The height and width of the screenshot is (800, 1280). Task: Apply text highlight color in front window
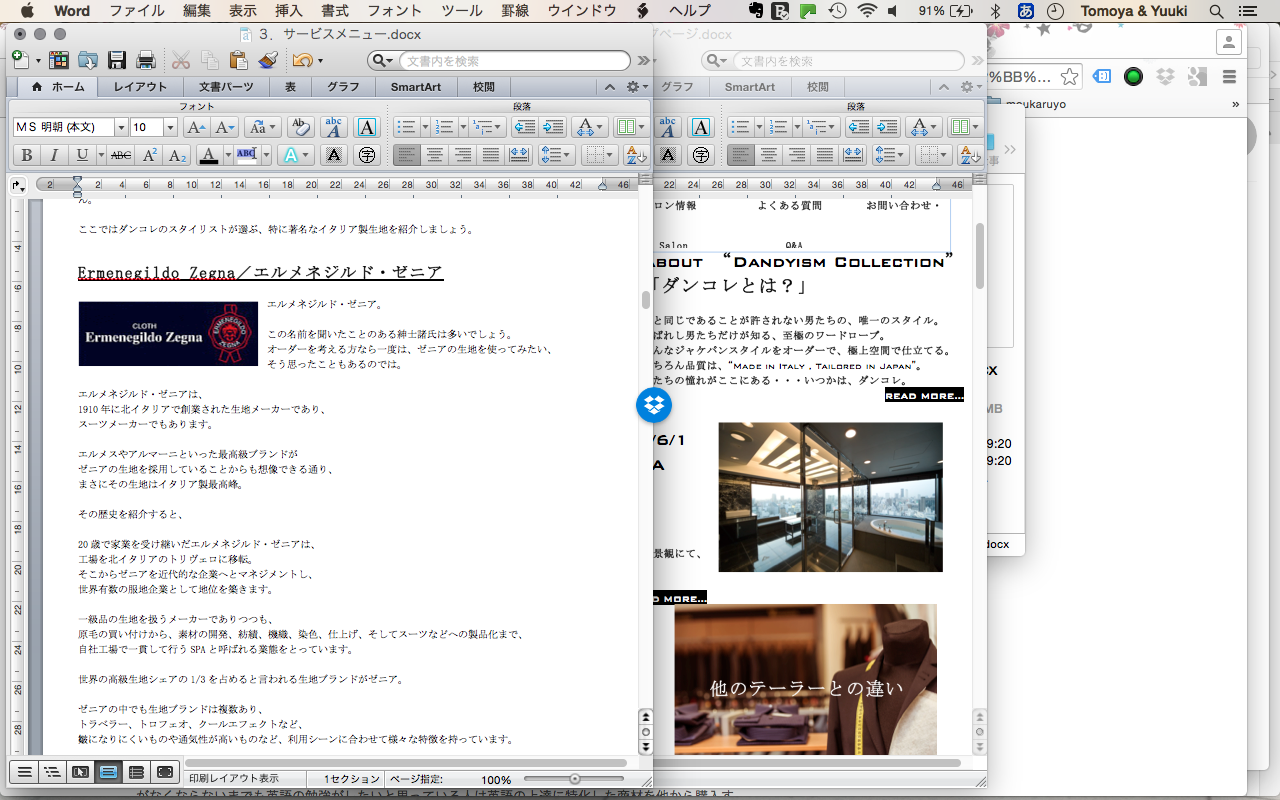pyautogui.click(x=247, y=155)
